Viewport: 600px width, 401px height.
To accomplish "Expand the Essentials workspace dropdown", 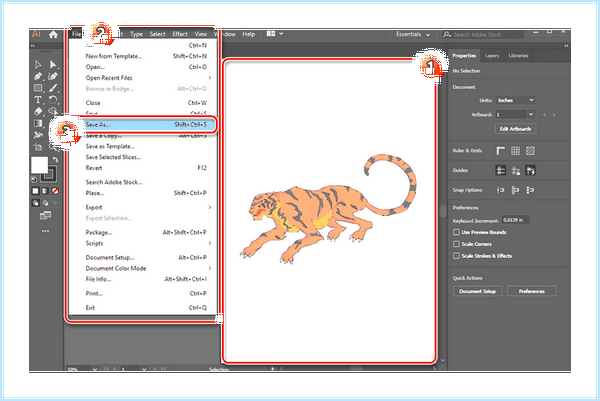I will (x=413, y=34).
